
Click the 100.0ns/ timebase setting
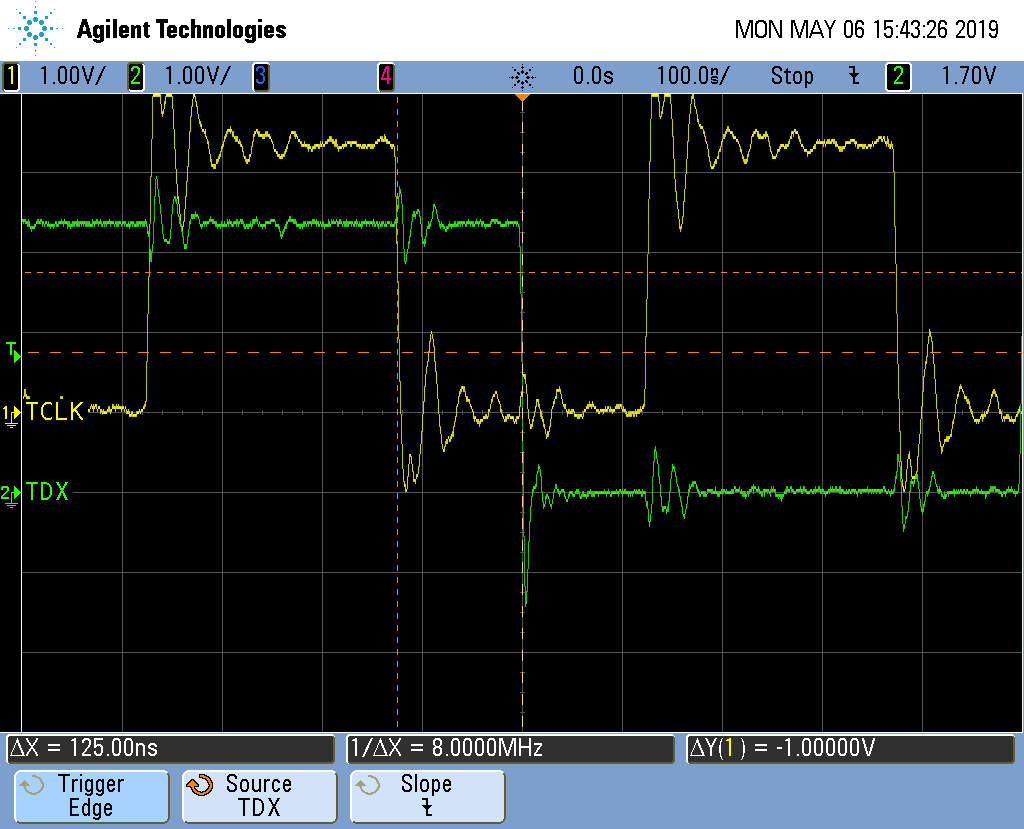[x=693, y=76]
